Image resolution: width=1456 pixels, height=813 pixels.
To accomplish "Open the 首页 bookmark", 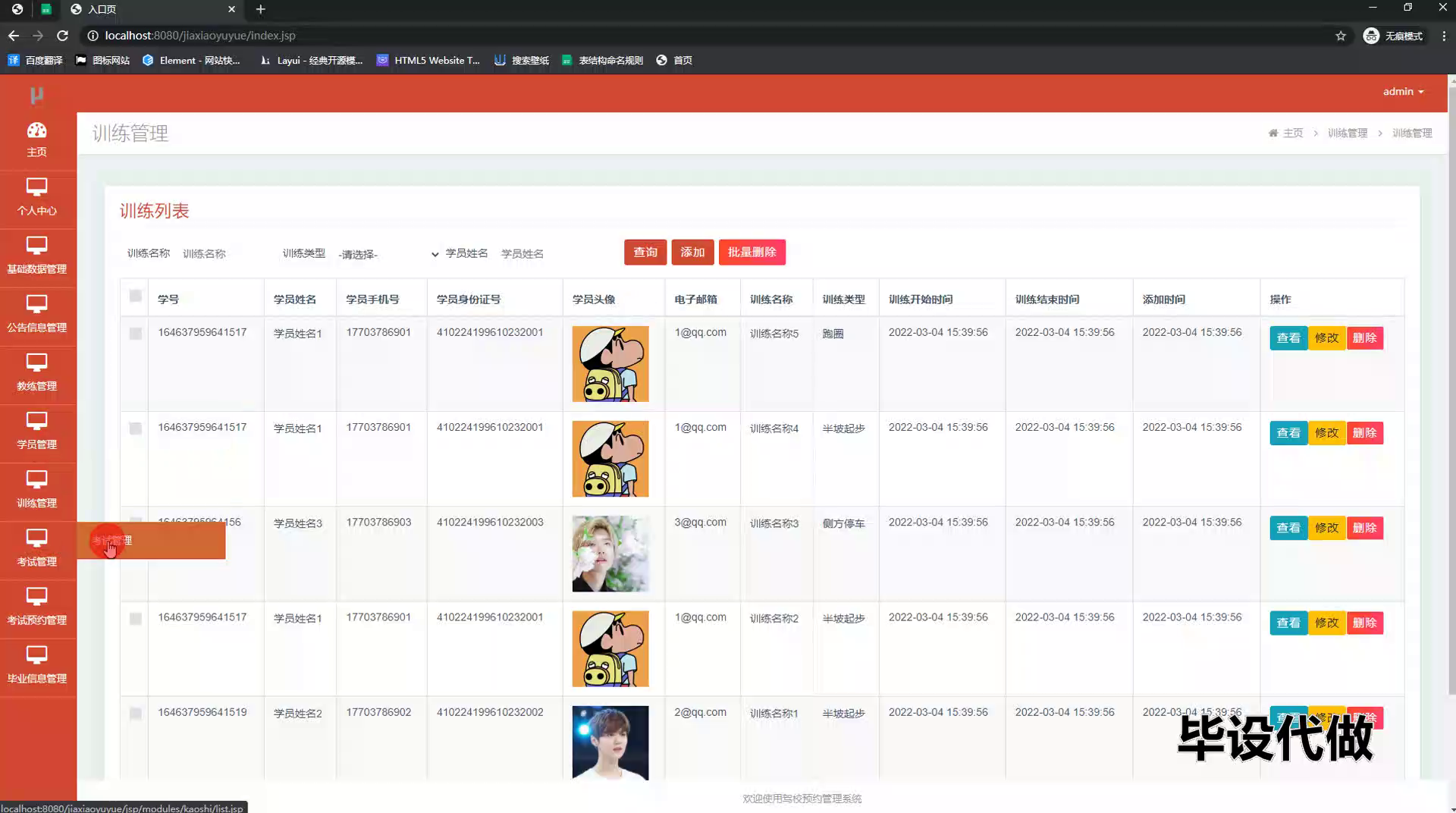I will coord(674,60).
